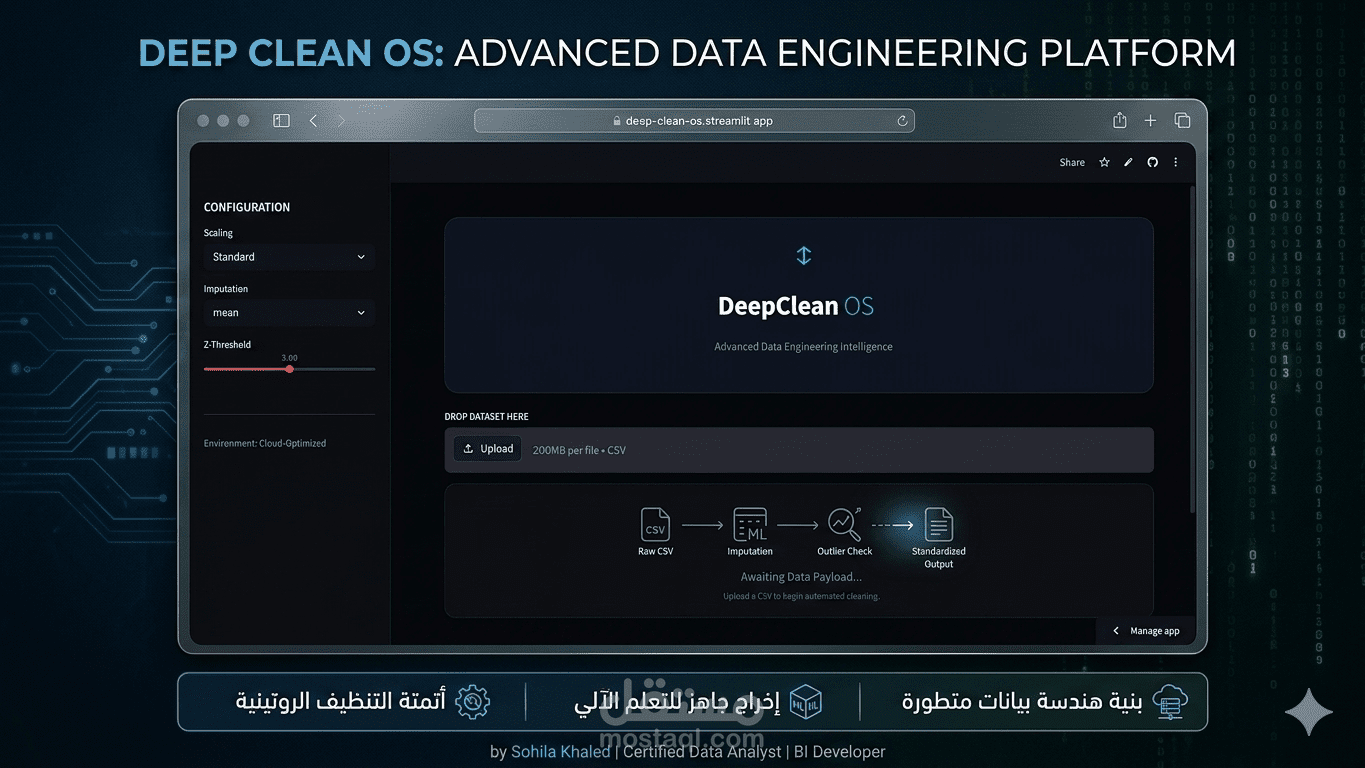Click the gear automation icon in footer banner
Screen dimensions: 1365x768
472,702
